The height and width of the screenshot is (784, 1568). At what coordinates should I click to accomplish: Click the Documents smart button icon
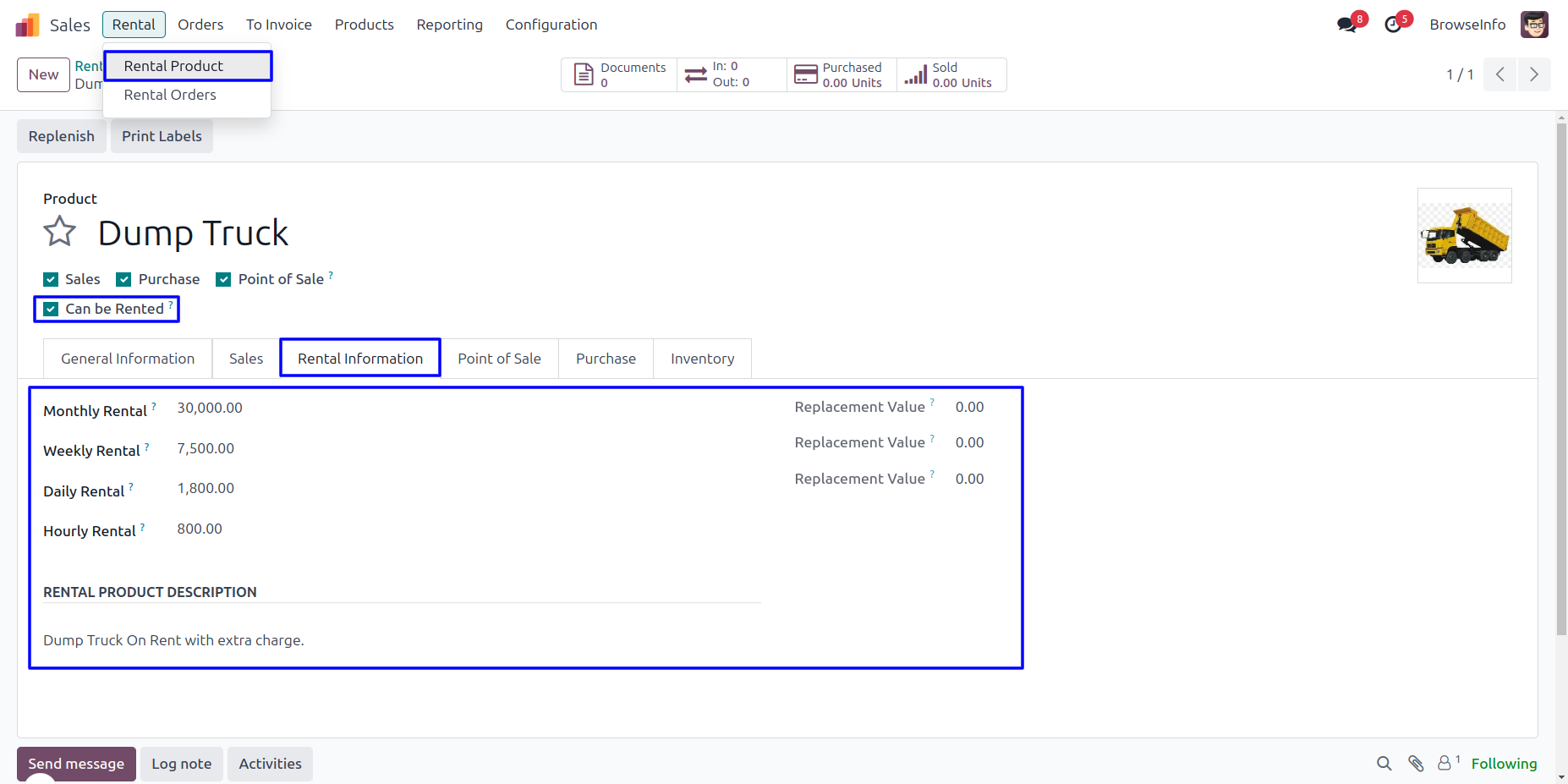pyautogui.click(x=584, y=74)
